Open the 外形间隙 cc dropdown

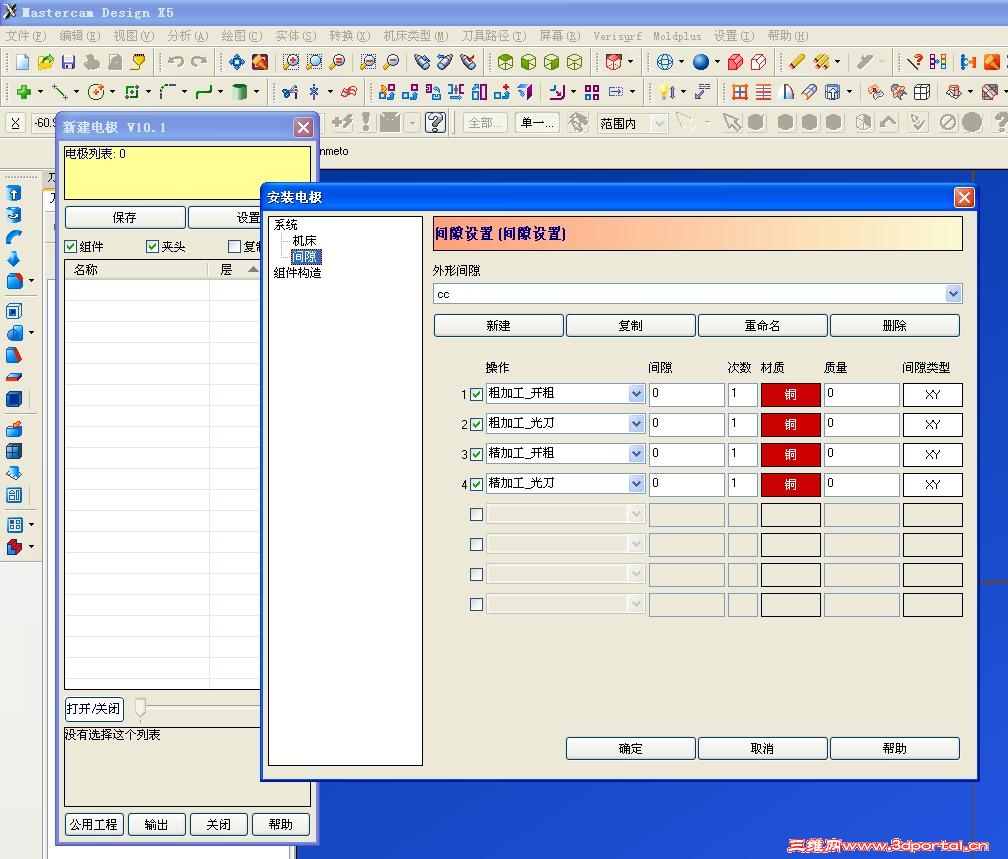pos(953,294)
